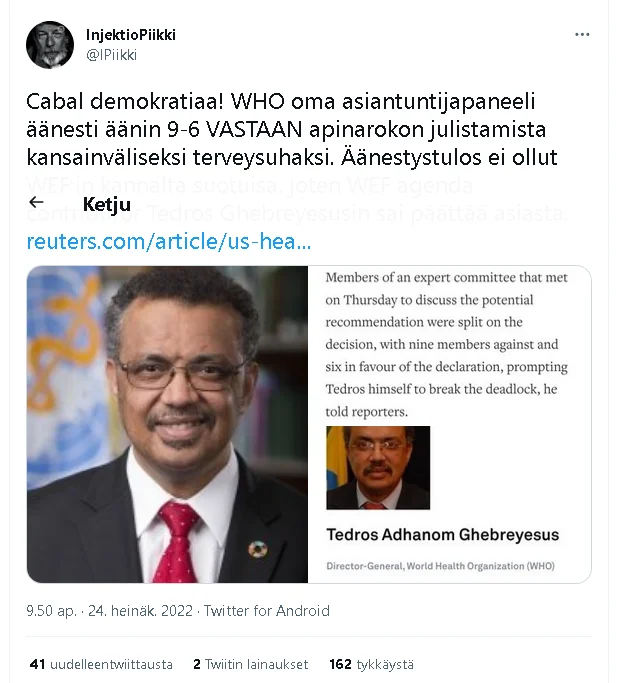View the 162 tykkäystä list
The image size is (620, 683).
371,664
